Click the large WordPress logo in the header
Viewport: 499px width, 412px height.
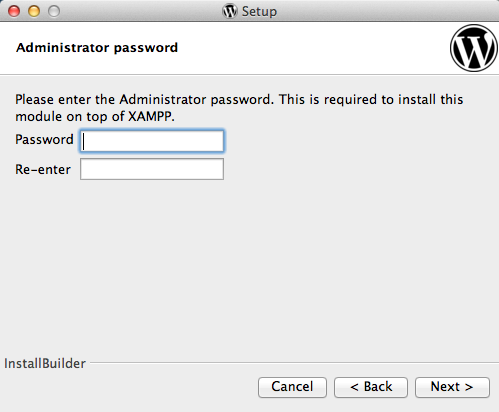click(x=474, y=48)
